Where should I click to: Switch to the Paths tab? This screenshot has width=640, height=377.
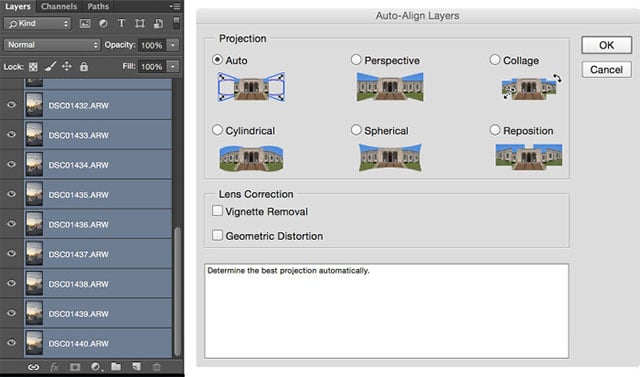pos(98,7)
